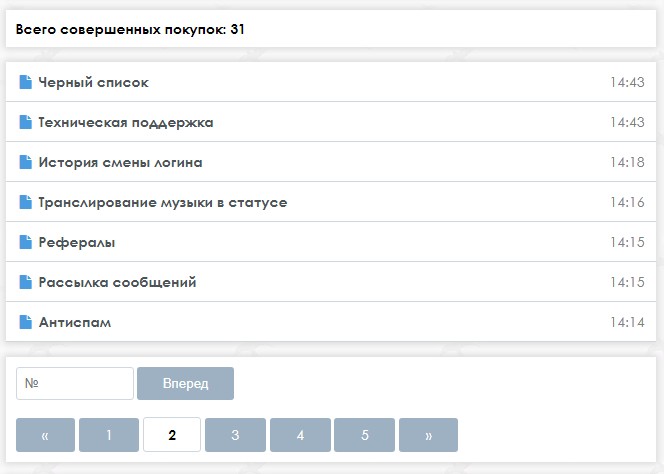The height and width of the screenshot is (474, 664).
Task: Open the Рефералы purchase
Action: point(331,242)
